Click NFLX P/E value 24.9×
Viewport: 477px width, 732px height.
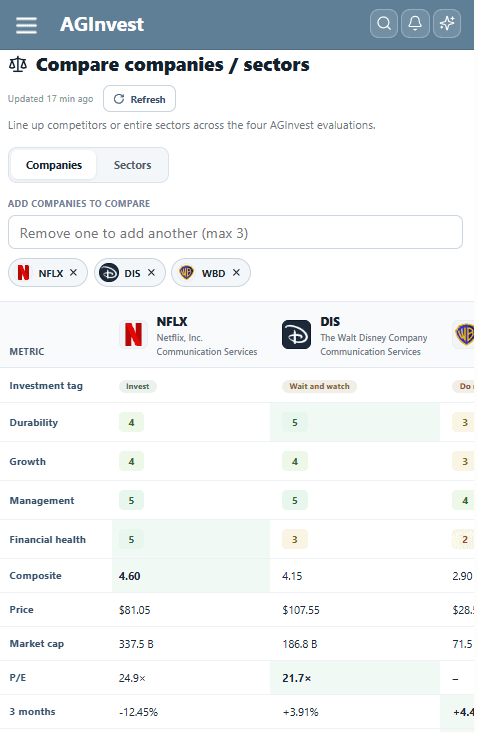132,678
